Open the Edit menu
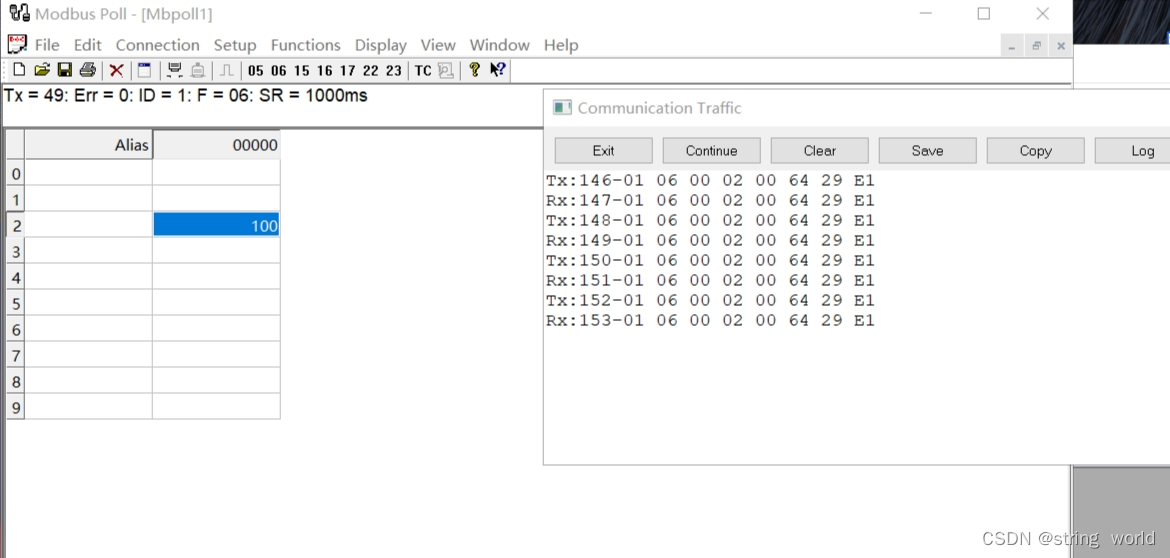 click(x=87, y=46)
